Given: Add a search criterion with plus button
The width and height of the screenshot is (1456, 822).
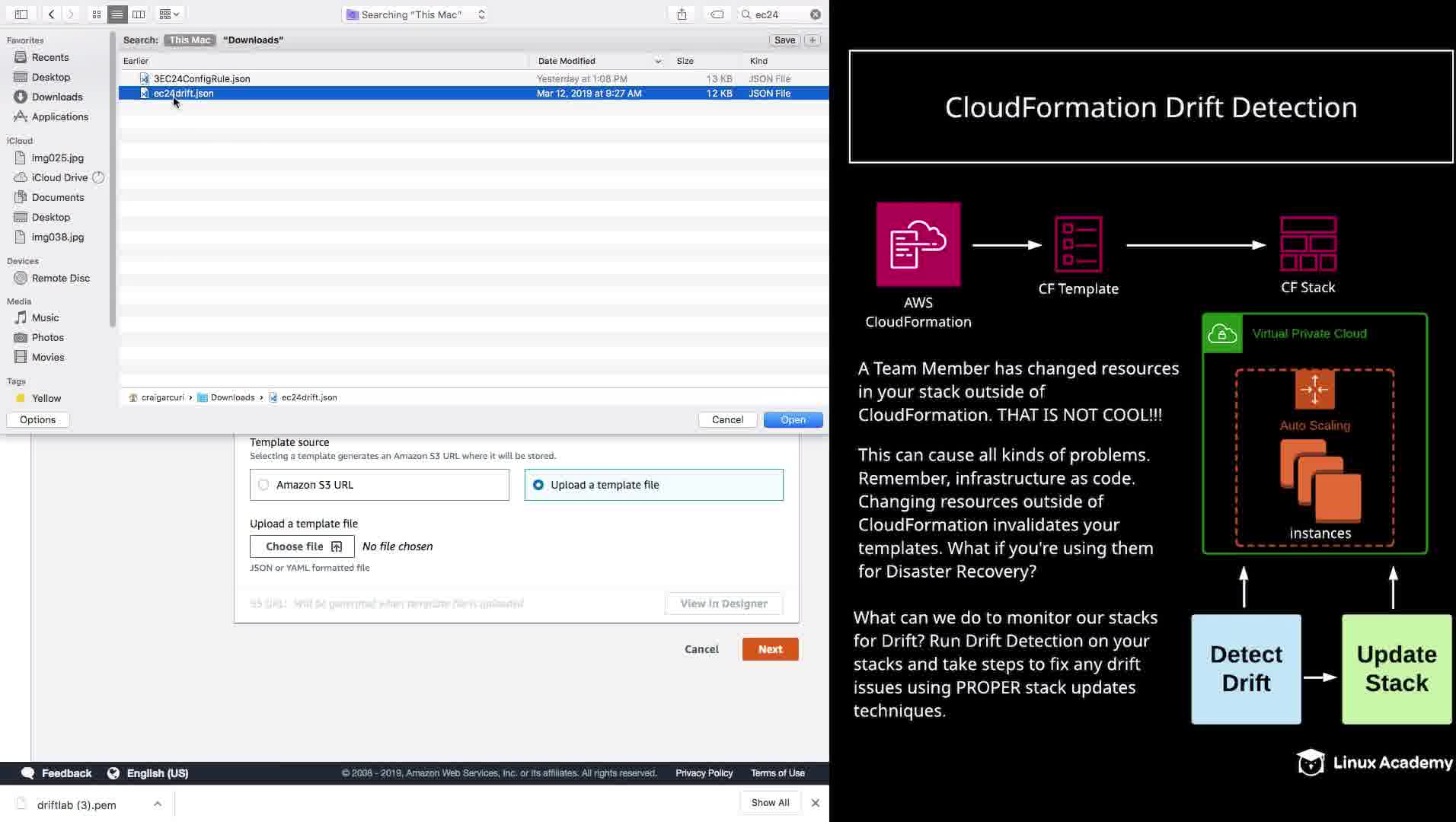Looking at the screenshot, I should 813,40.
